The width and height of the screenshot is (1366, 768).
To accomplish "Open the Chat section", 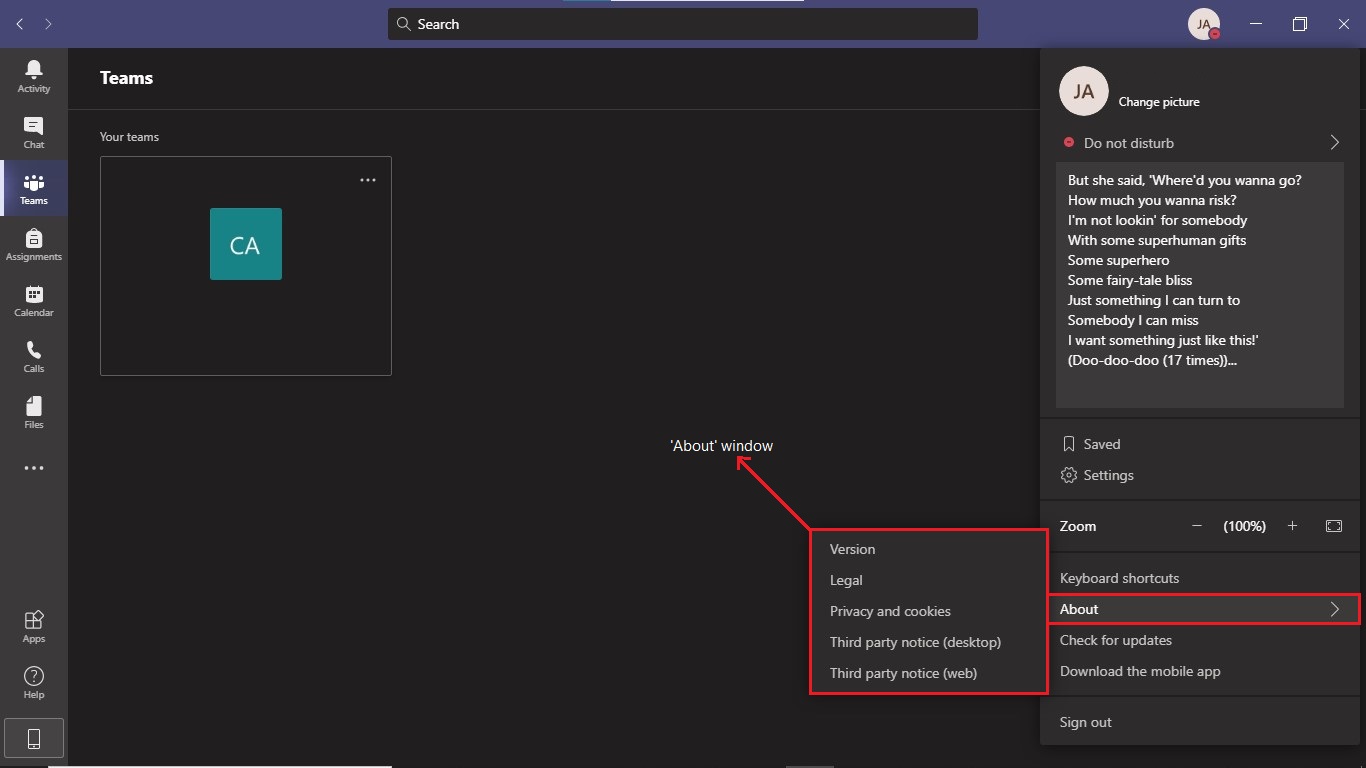I will coord(34,132).
